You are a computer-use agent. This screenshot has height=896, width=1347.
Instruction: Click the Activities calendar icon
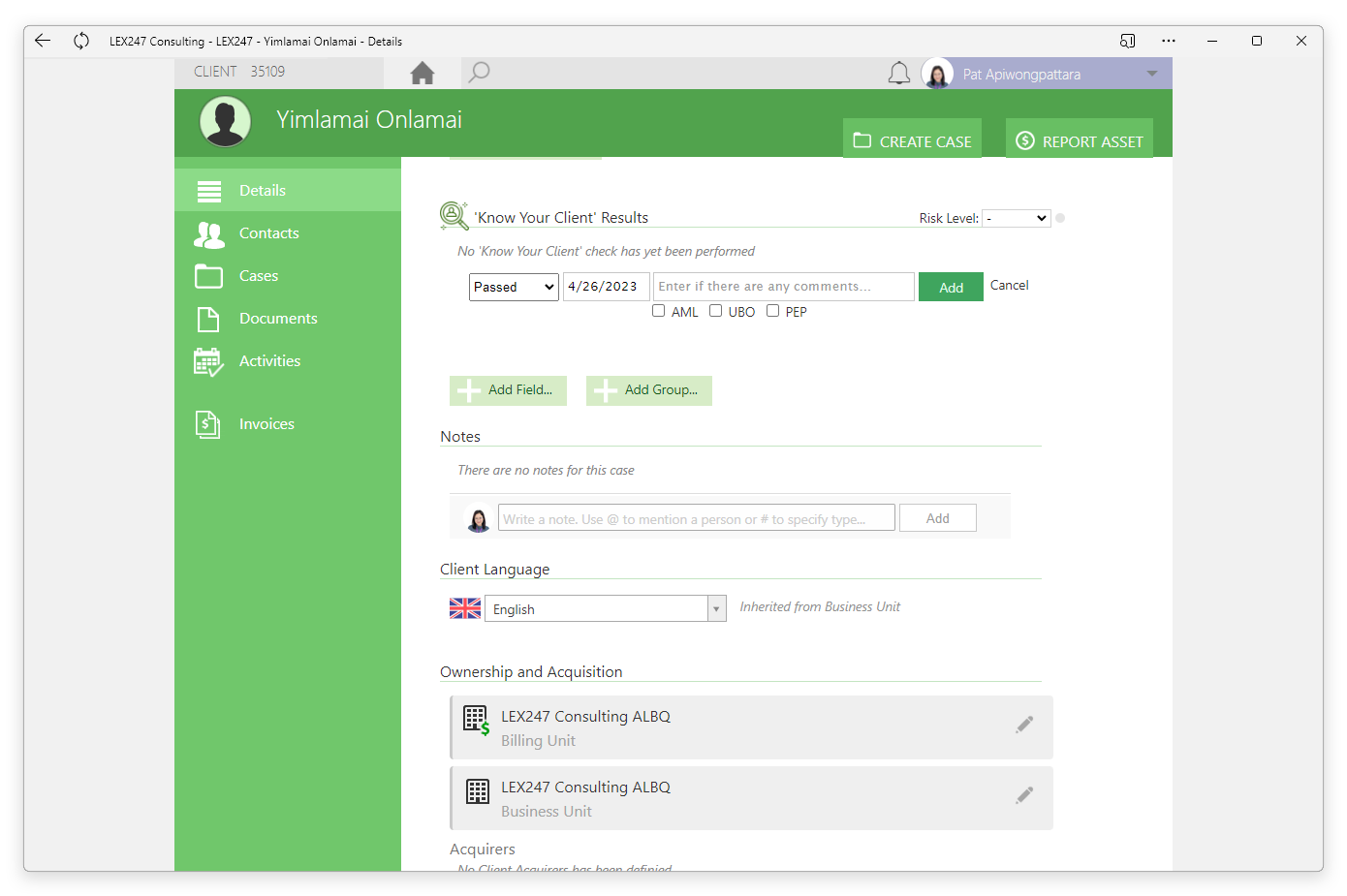(x=208, y=361)
